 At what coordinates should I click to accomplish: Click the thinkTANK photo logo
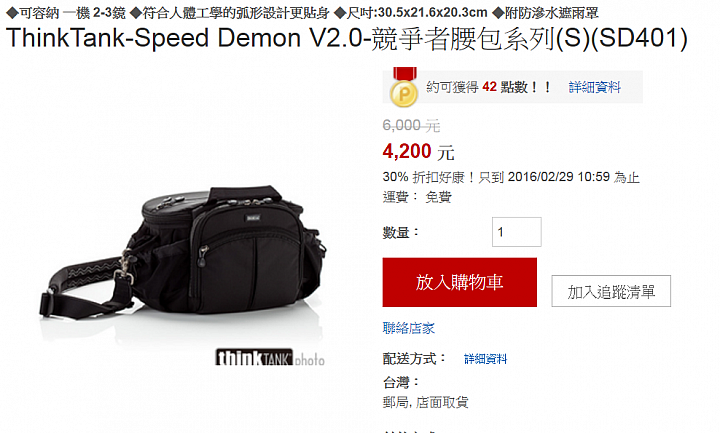coord(270,358)
